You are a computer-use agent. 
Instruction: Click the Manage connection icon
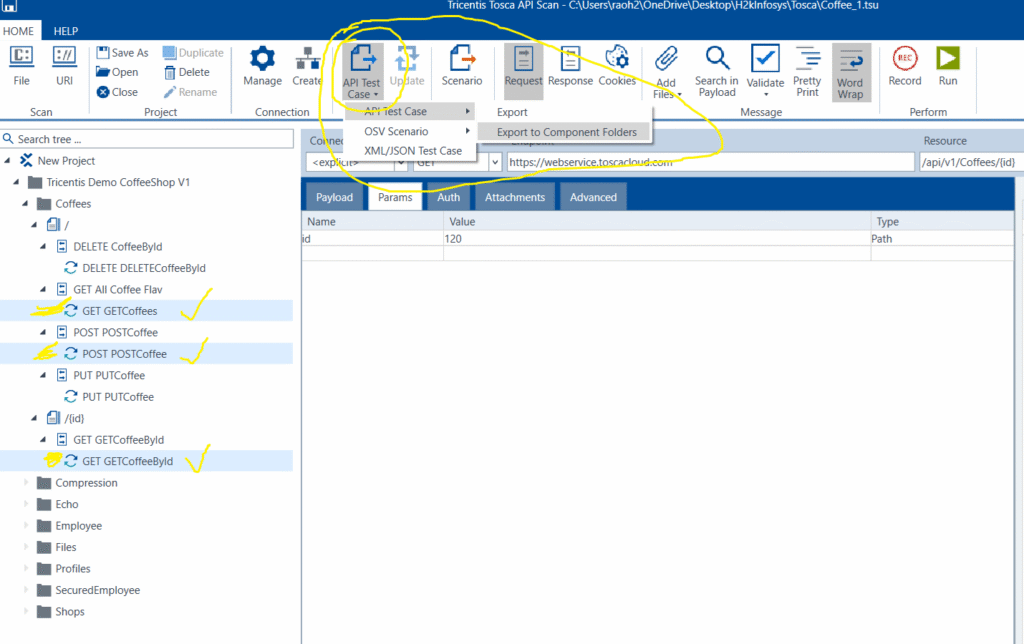[261, 63]
